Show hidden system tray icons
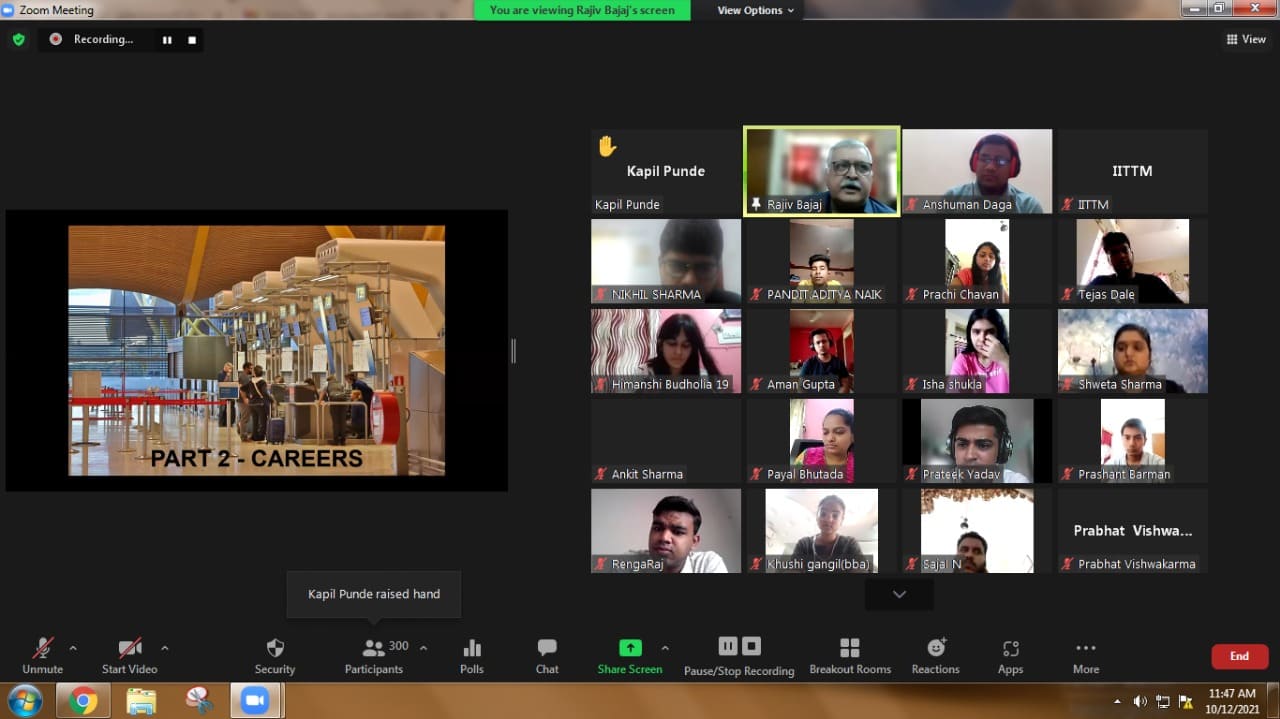Viewport: 1280px width, 719px height. click(1118, 701)
